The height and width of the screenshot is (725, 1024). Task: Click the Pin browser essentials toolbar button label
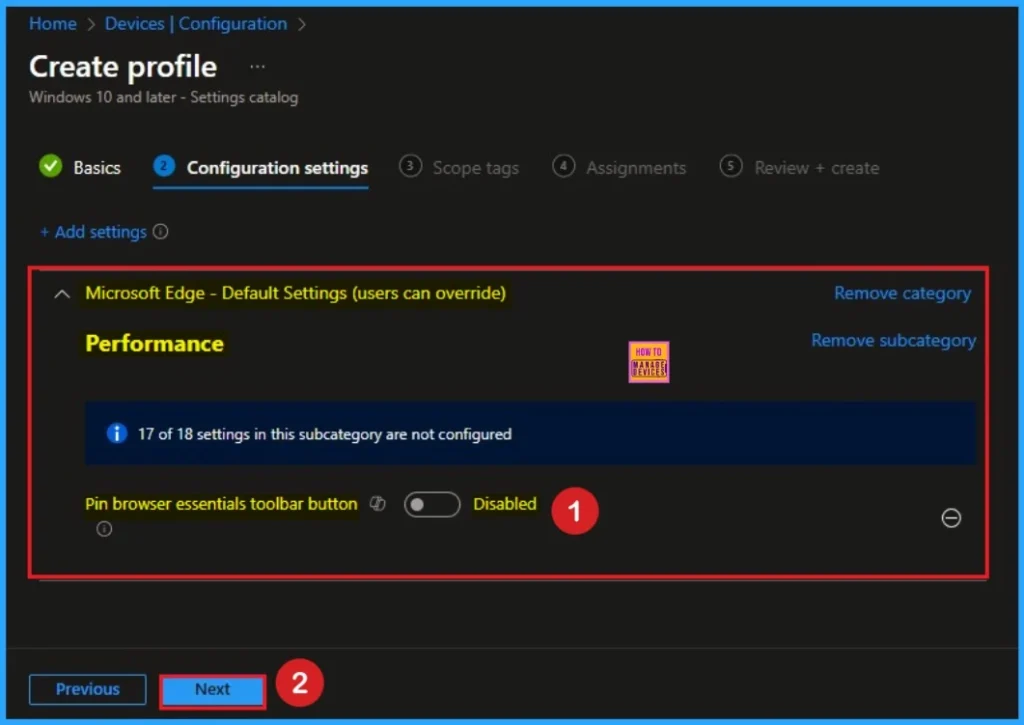click(x=221, y=504)
